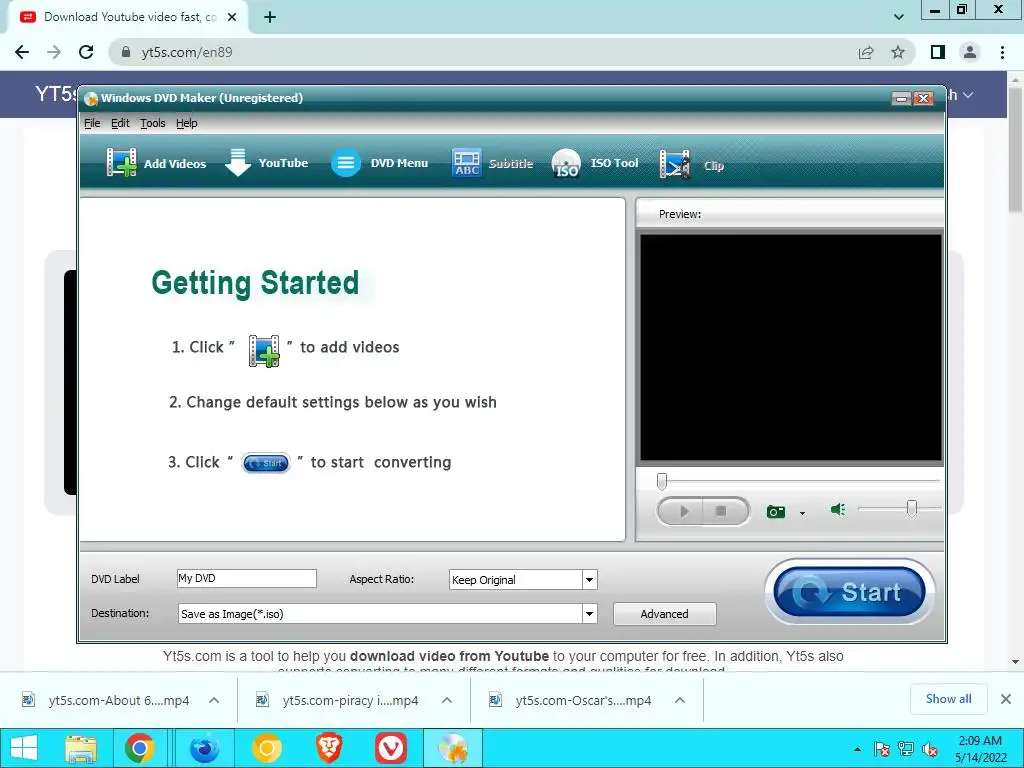Show hidden system tray icons

857,749
